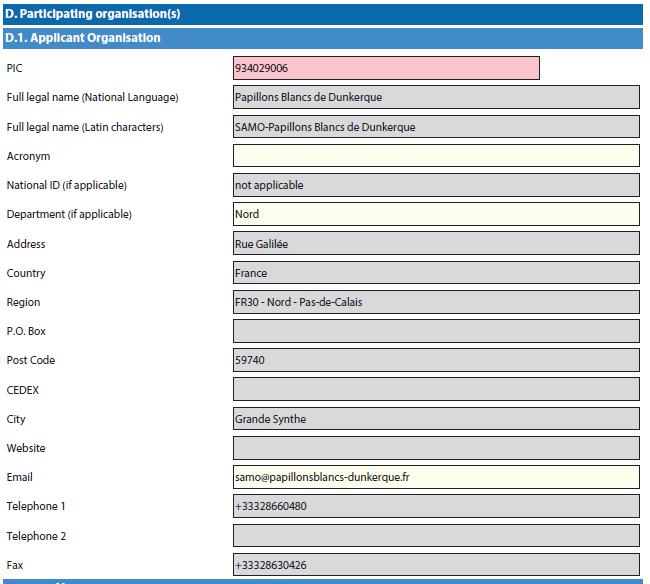Screen dimensions: 650x584
Task: Click the Department (if applicable) label
Action: pos(69,214)
